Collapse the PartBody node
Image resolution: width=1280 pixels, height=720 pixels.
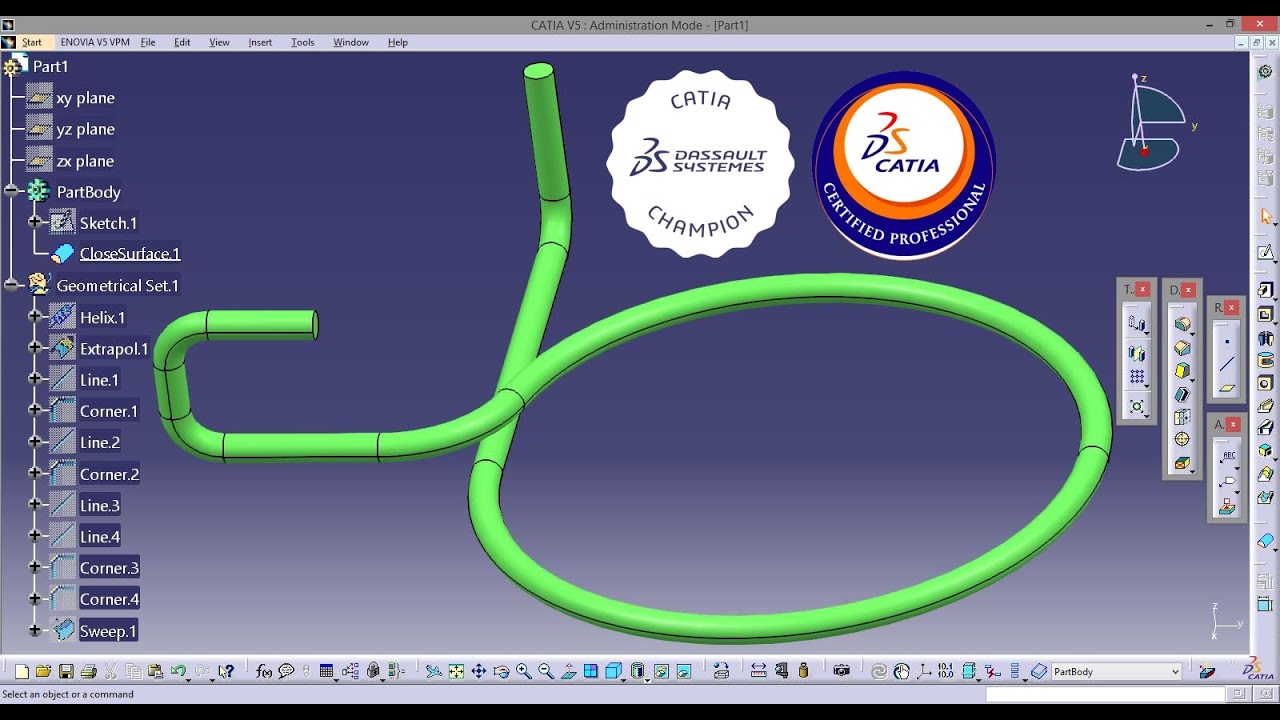[13, 191]
